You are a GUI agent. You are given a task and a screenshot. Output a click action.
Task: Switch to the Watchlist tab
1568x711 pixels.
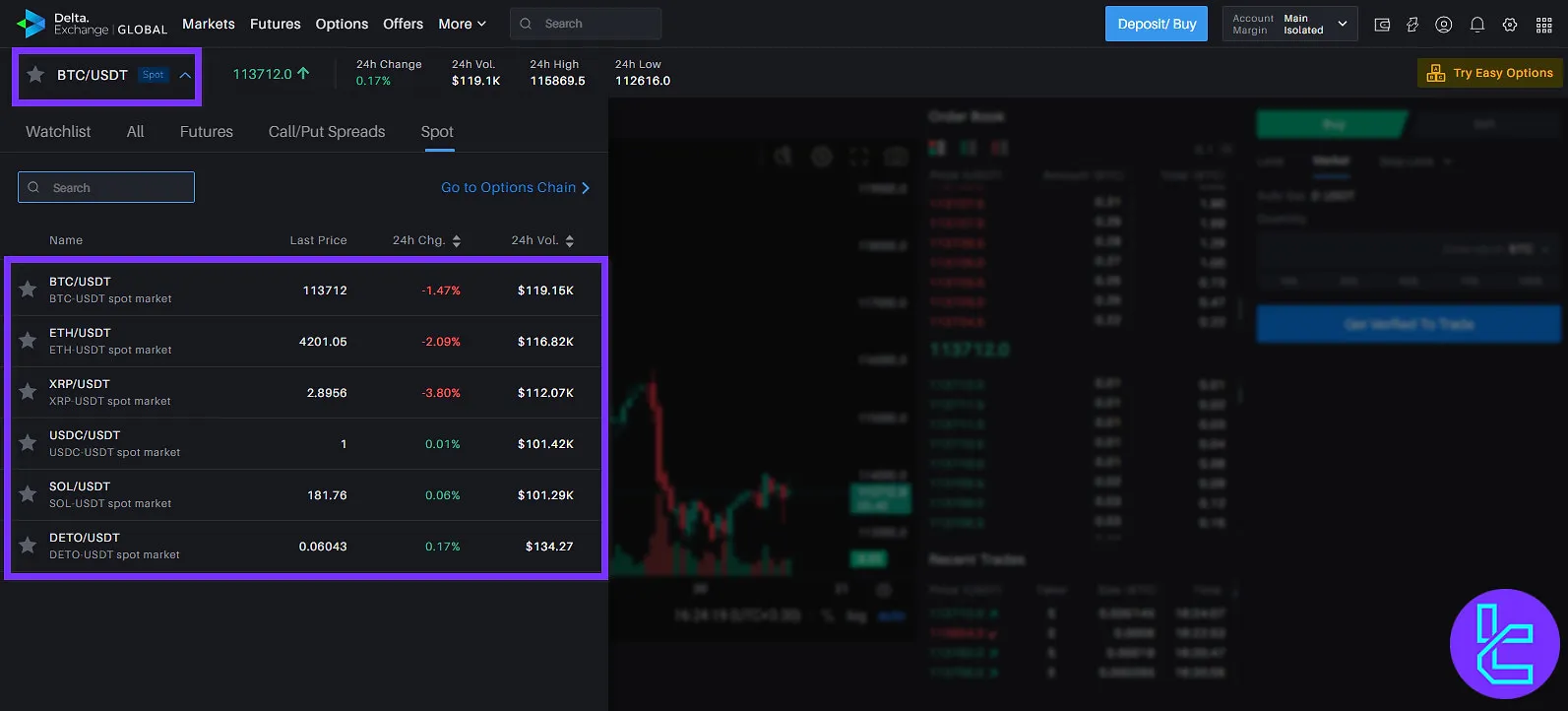click(x=58, y=132)
